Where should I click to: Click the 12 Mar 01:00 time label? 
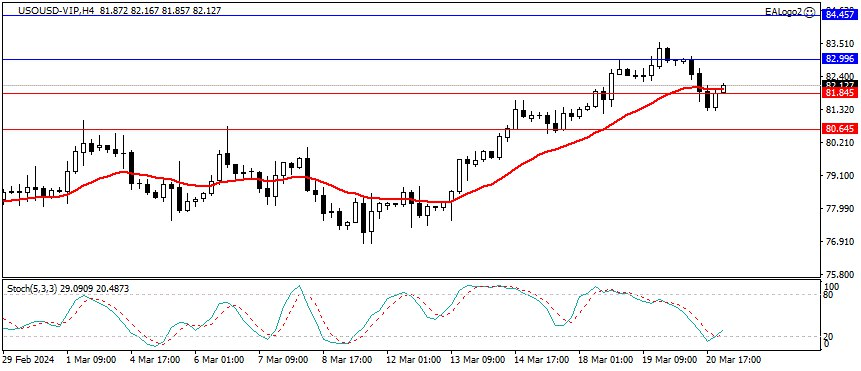pos(413,360)
